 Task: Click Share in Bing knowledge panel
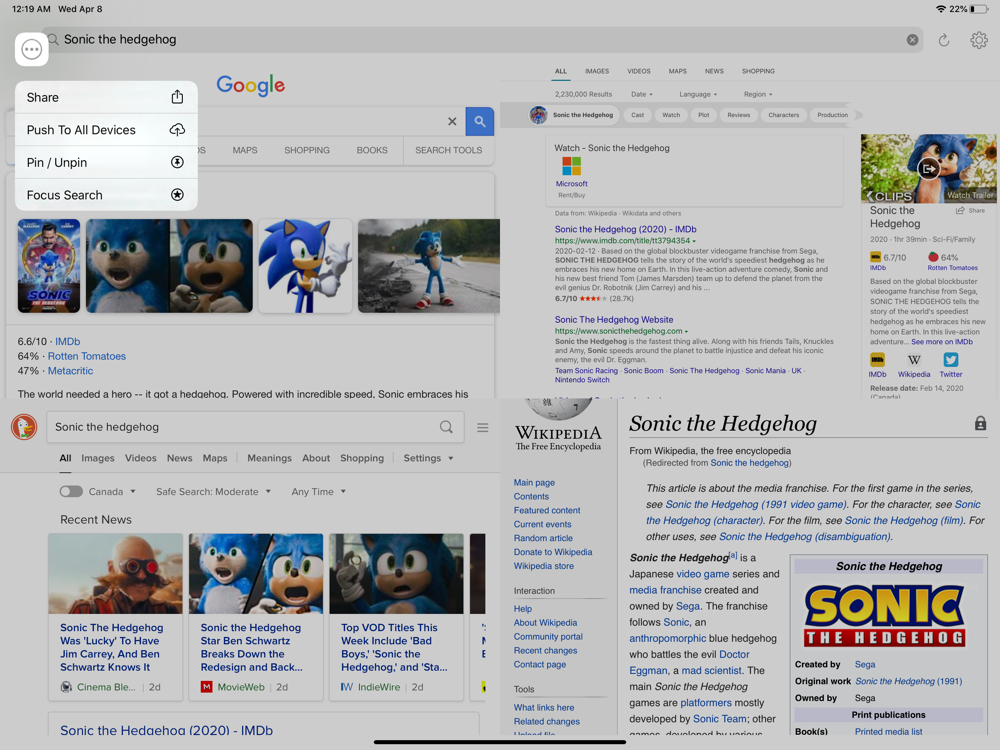[x=970, y=210]
